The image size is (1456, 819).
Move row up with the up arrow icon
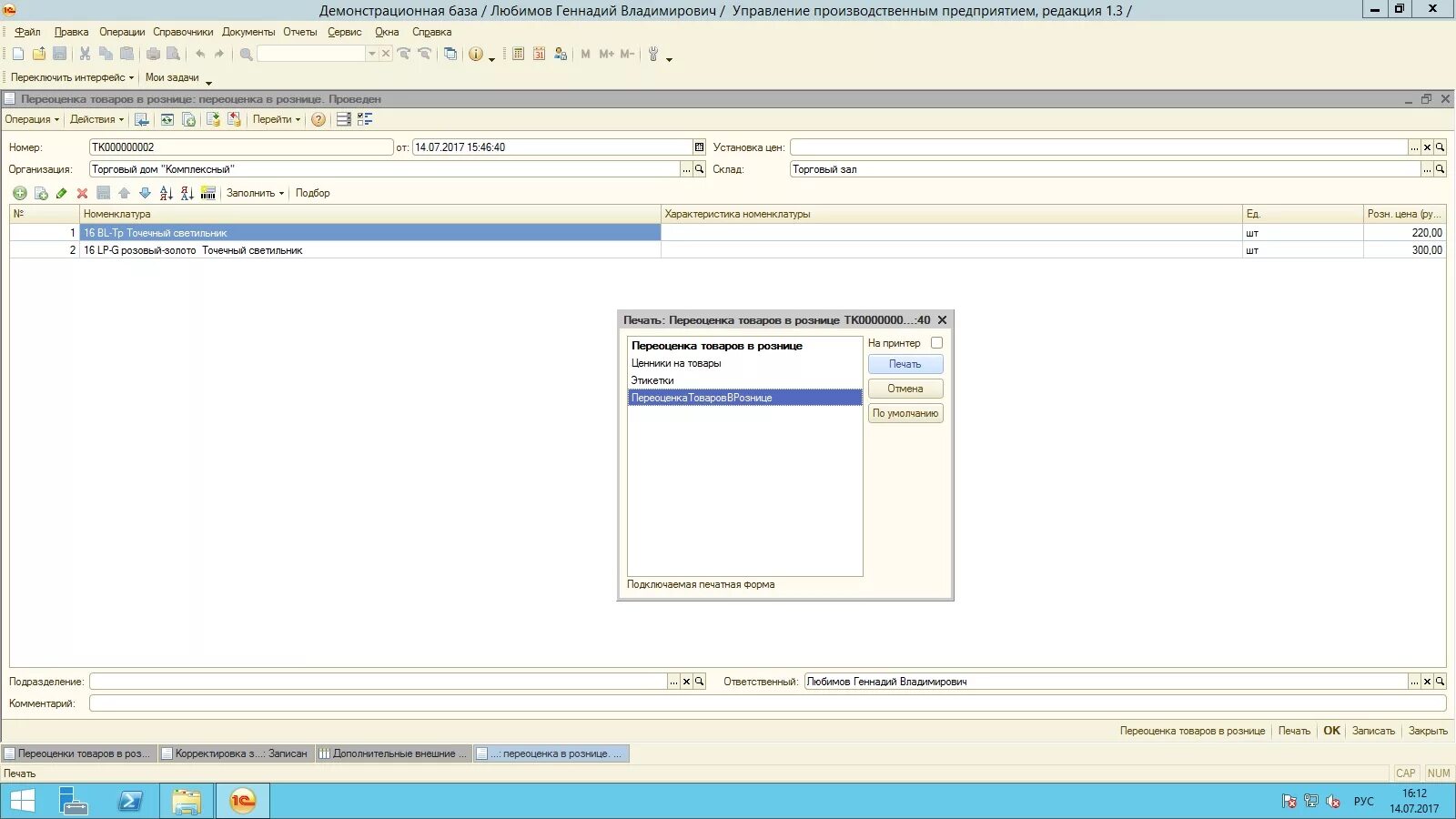tap(124, 193)
